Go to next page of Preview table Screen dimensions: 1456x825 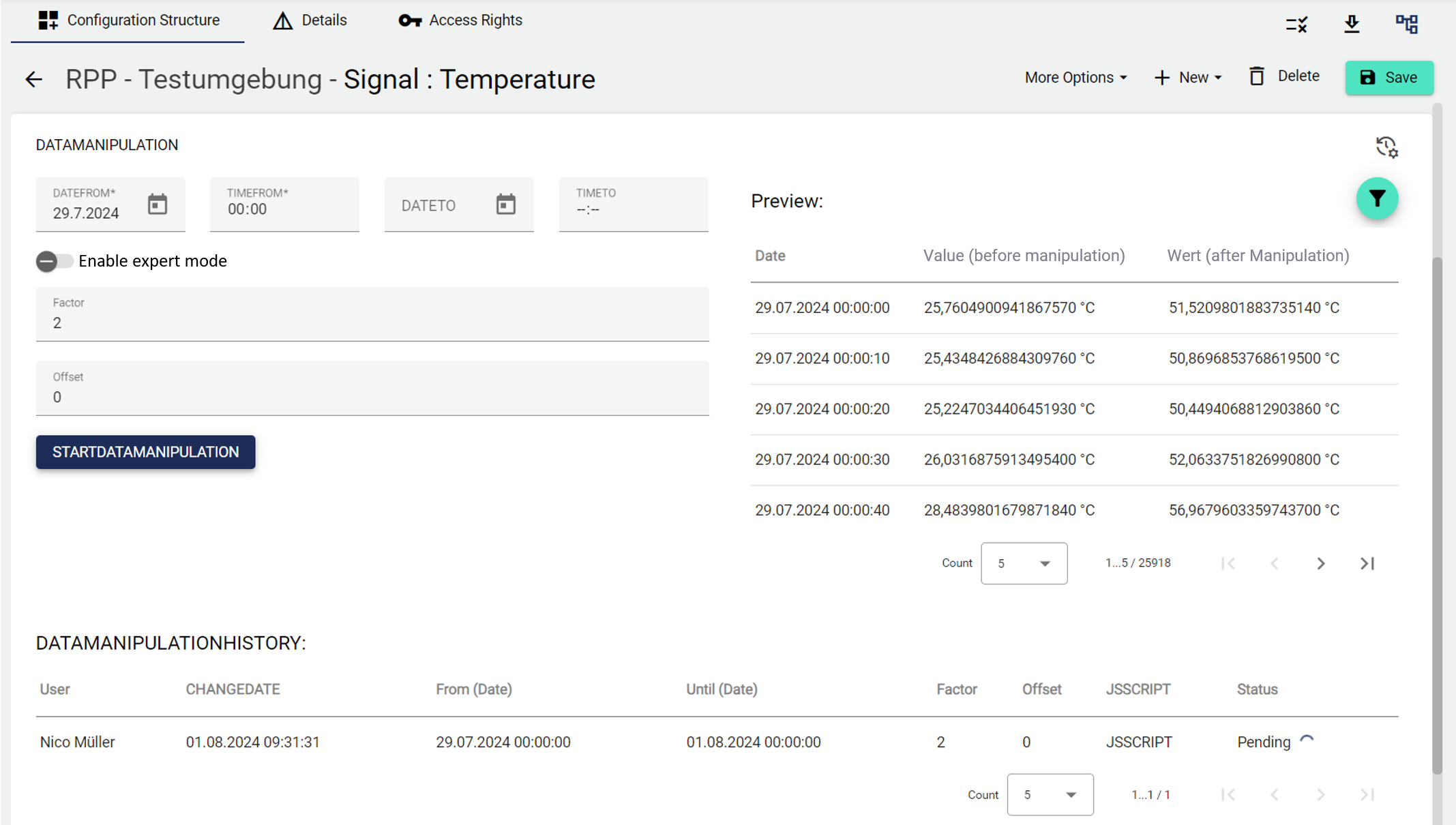point(1321,563)
